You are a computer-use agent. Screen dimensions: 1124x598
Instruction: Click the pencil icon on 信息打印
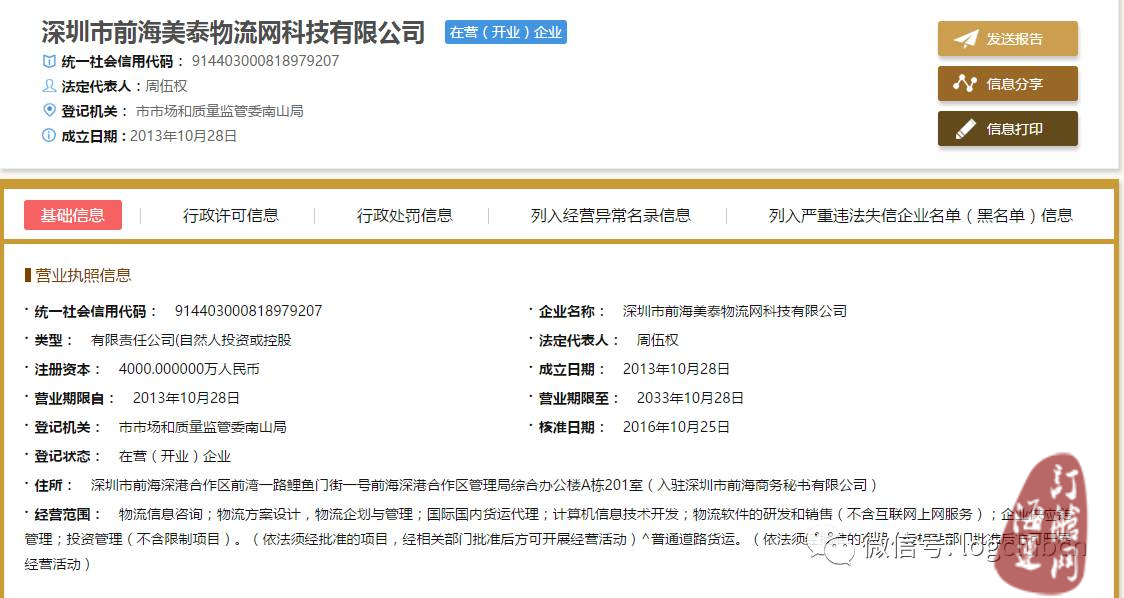tap(966, 129)
